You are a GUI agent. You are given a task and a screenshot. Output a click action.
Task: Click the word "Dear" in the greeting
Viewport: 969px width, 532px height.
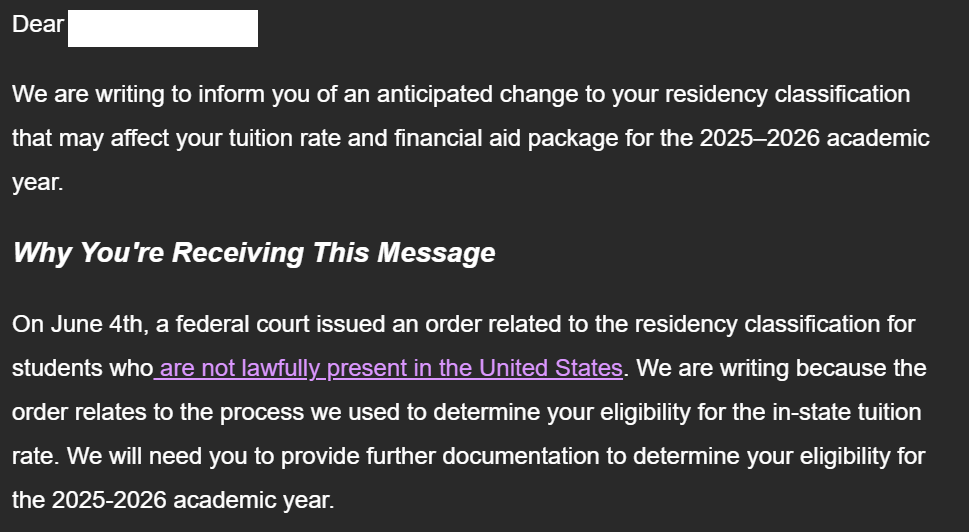point(38,25)
